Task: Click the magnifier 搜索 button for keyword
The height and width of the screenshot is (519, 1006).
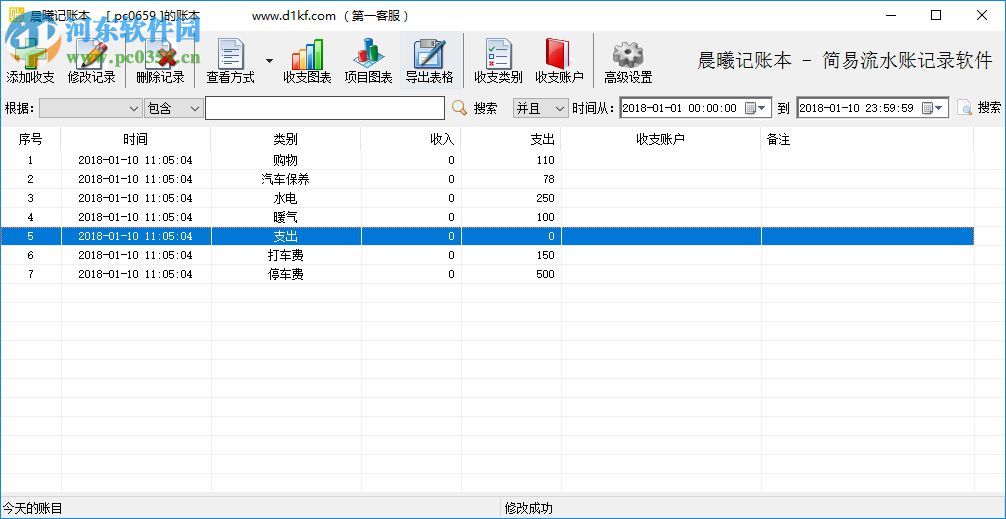Action: tap(475, 108)
